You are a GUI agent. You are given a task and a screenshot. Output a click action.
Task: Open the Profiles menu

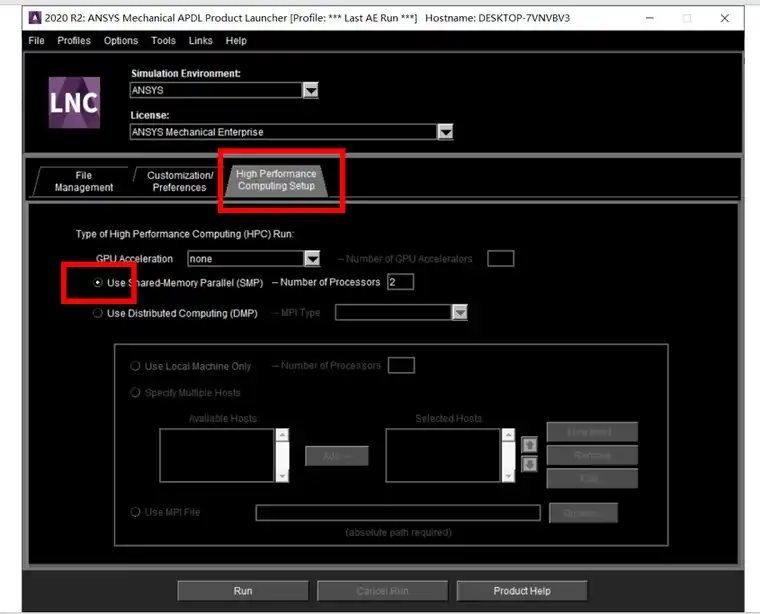(74, 41)
